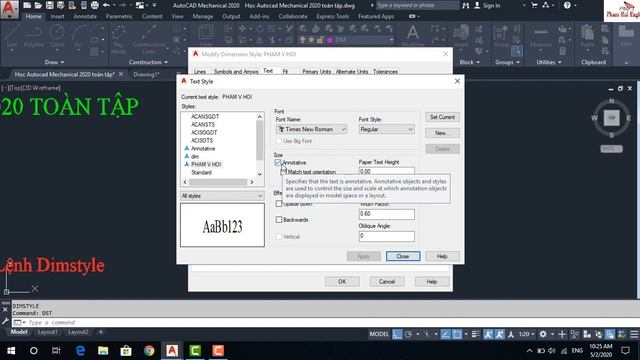Click the Set Current button
This screenshot has width=640, height=360.
point(442,117)
